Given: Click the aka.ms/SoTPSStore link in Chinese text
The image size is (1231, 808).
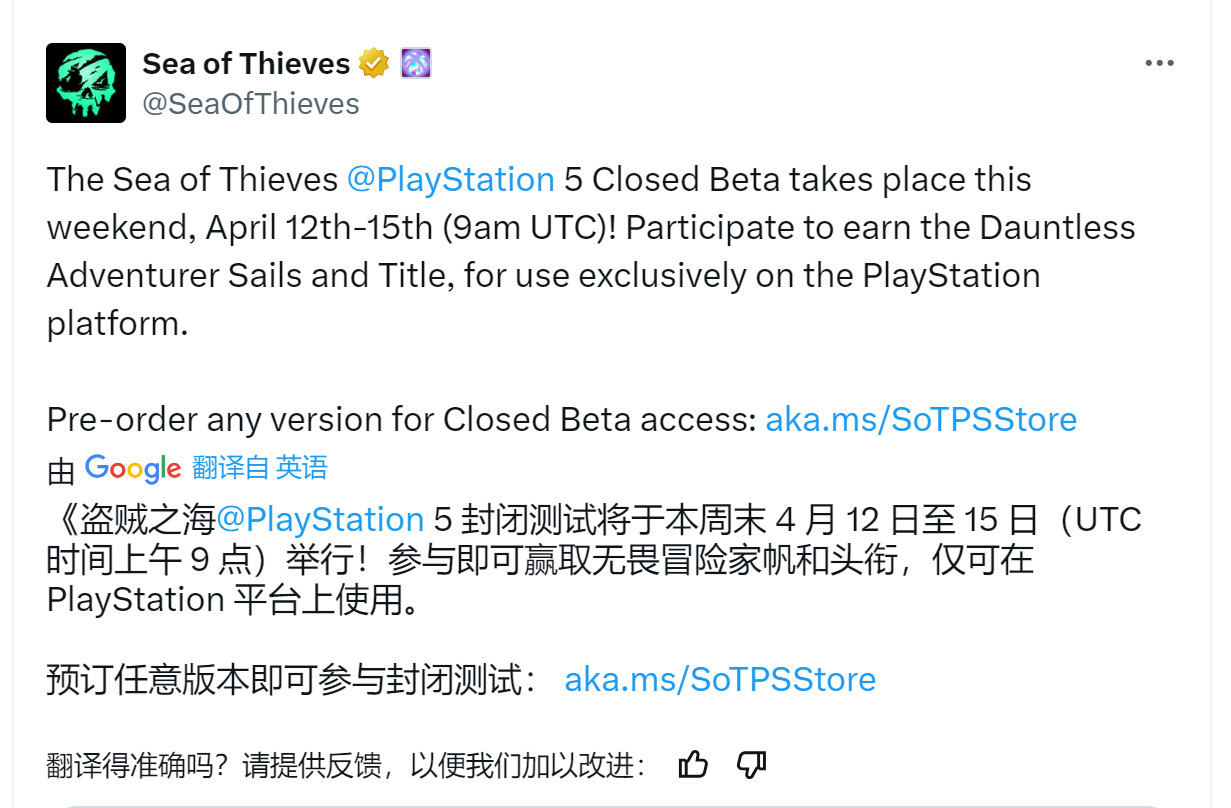Looking at the screenshot, I should coord(720,679).
